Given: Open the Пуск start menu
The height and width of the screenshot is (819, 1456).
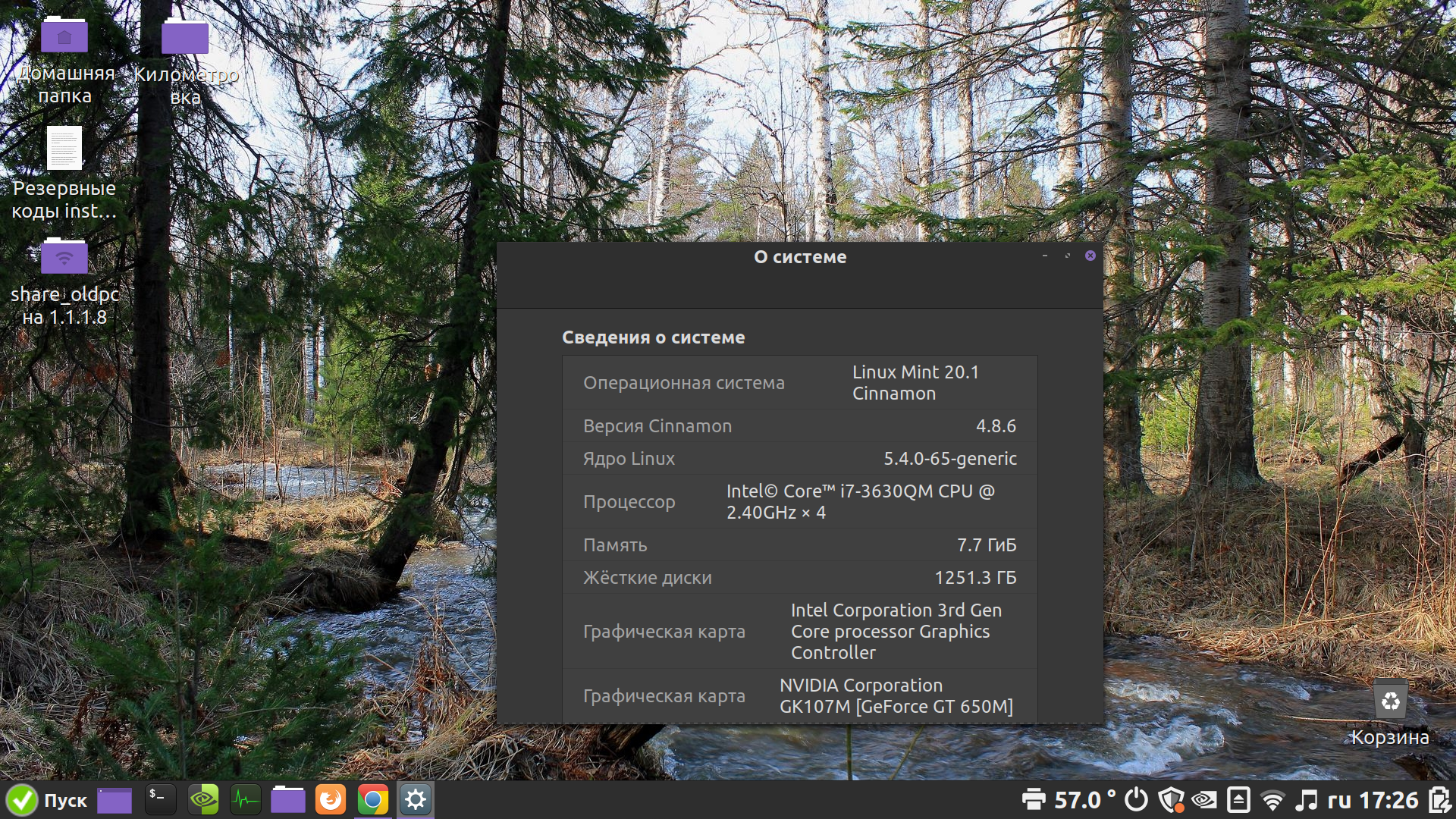Looking at the screenshot, I should coord(47,800).
